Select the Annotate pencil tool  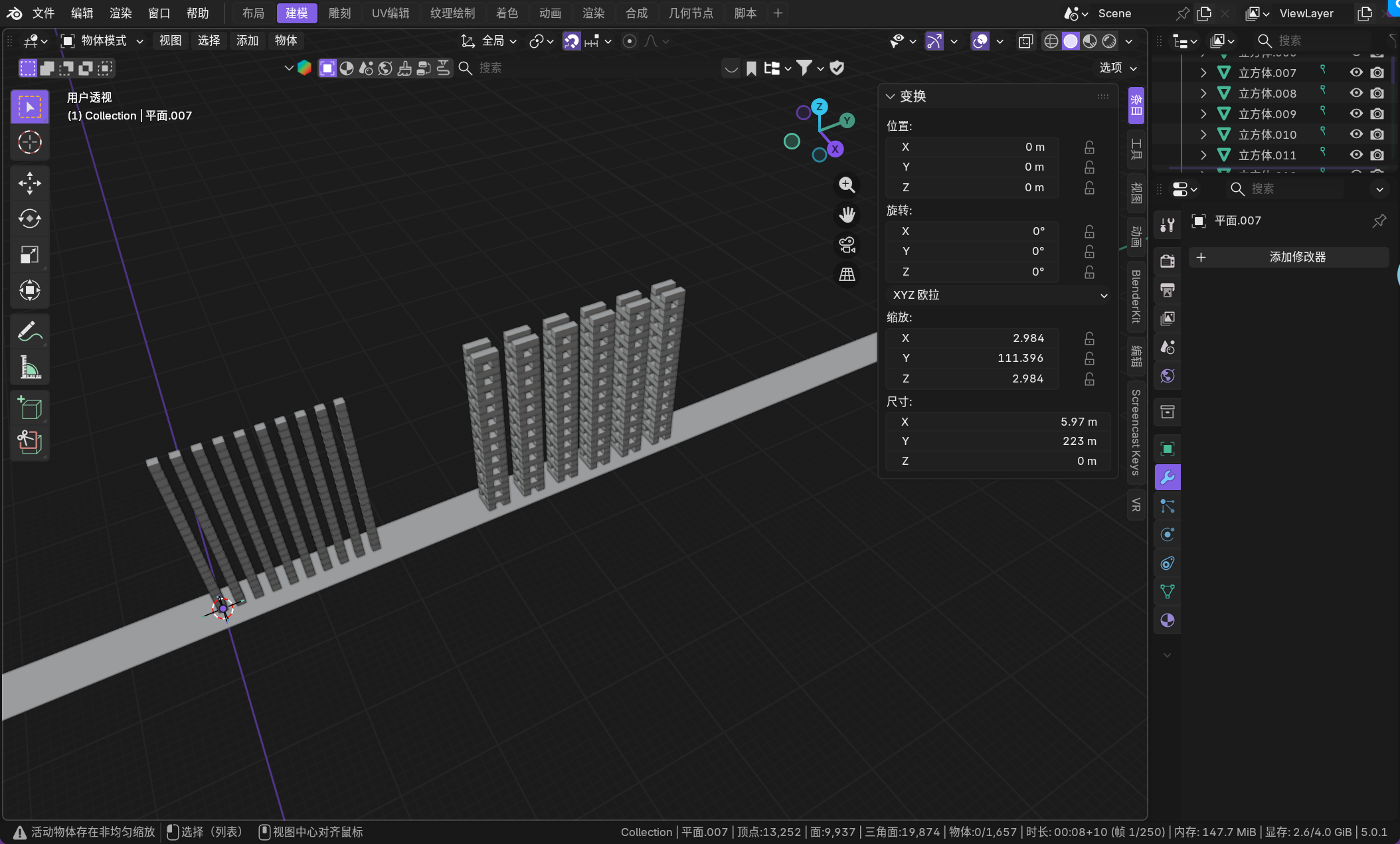tap(30, 331)
